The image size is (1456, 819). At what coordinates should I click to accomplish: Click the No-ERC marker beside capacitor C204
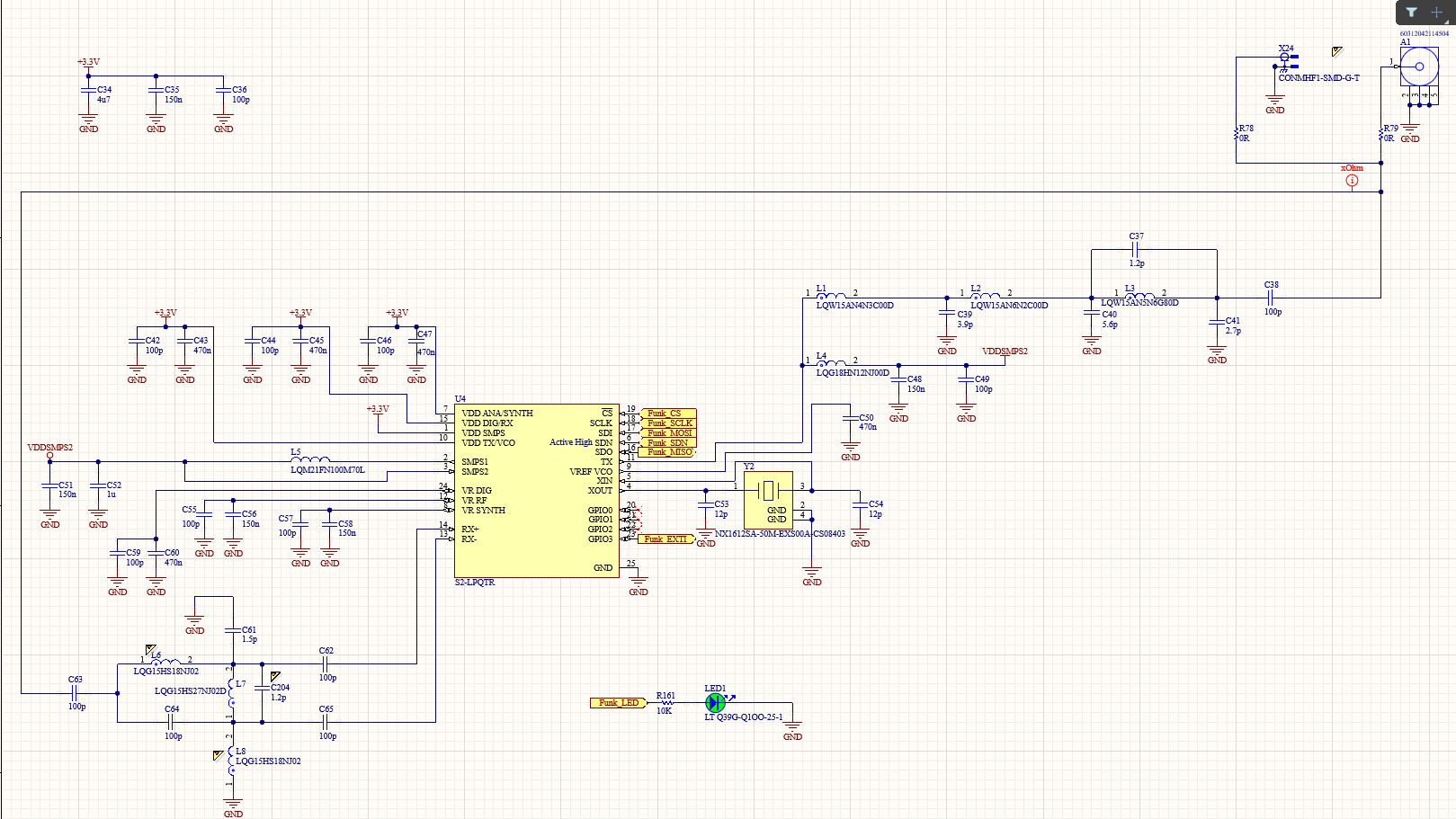pyautogui.click(x=274, y=675)
